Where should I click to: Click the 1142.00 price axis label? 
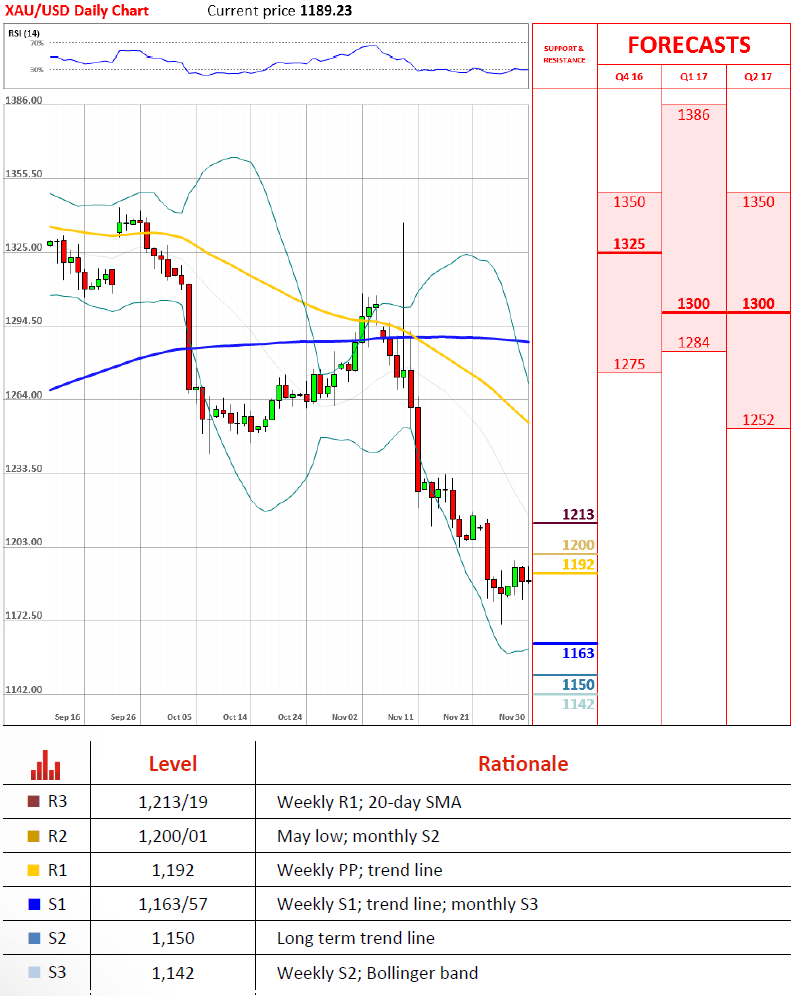pos(24,689)
